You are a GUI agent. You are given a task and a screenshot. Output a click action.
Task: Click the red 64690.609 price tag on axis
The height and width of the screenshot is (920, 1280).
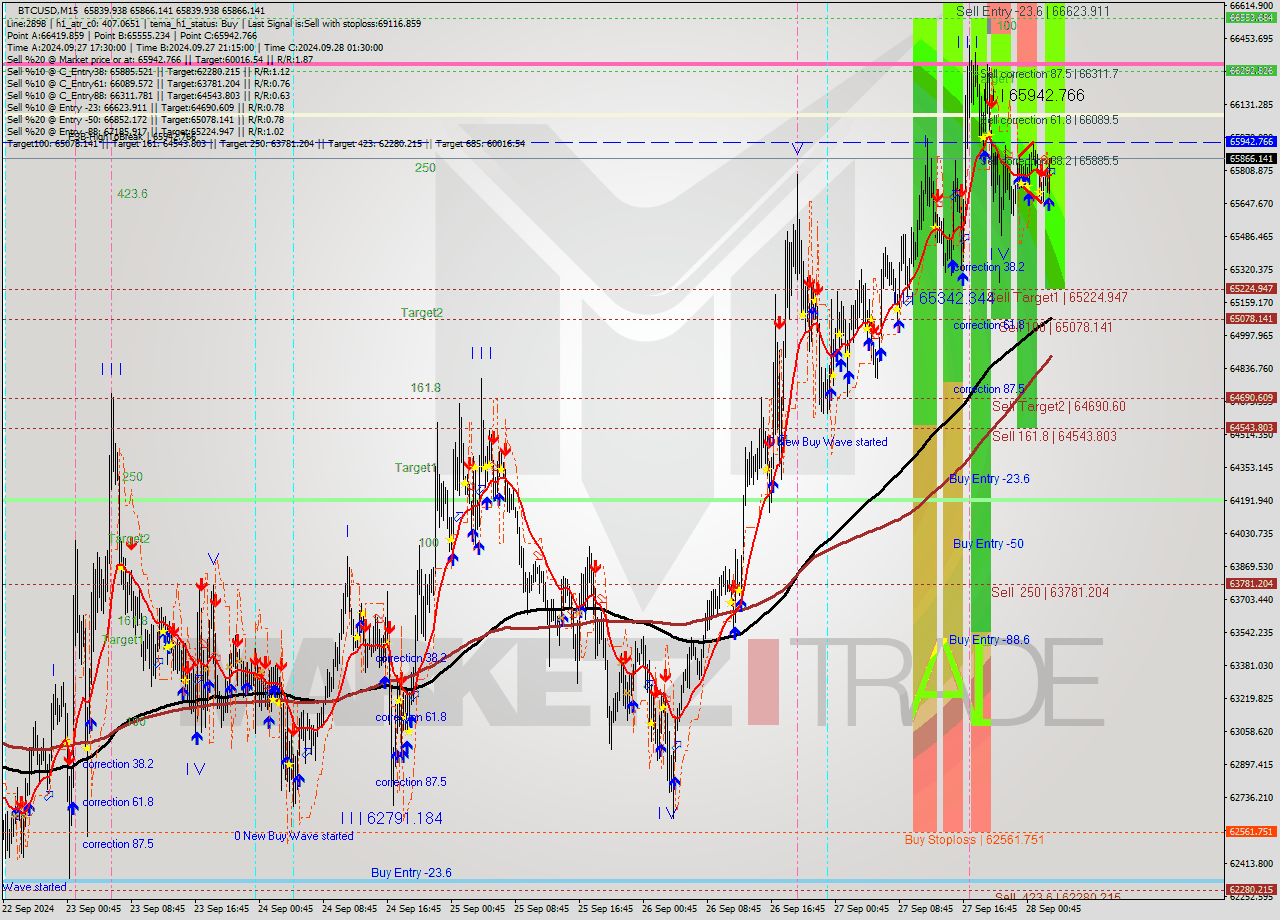[x=1252, y=397]
